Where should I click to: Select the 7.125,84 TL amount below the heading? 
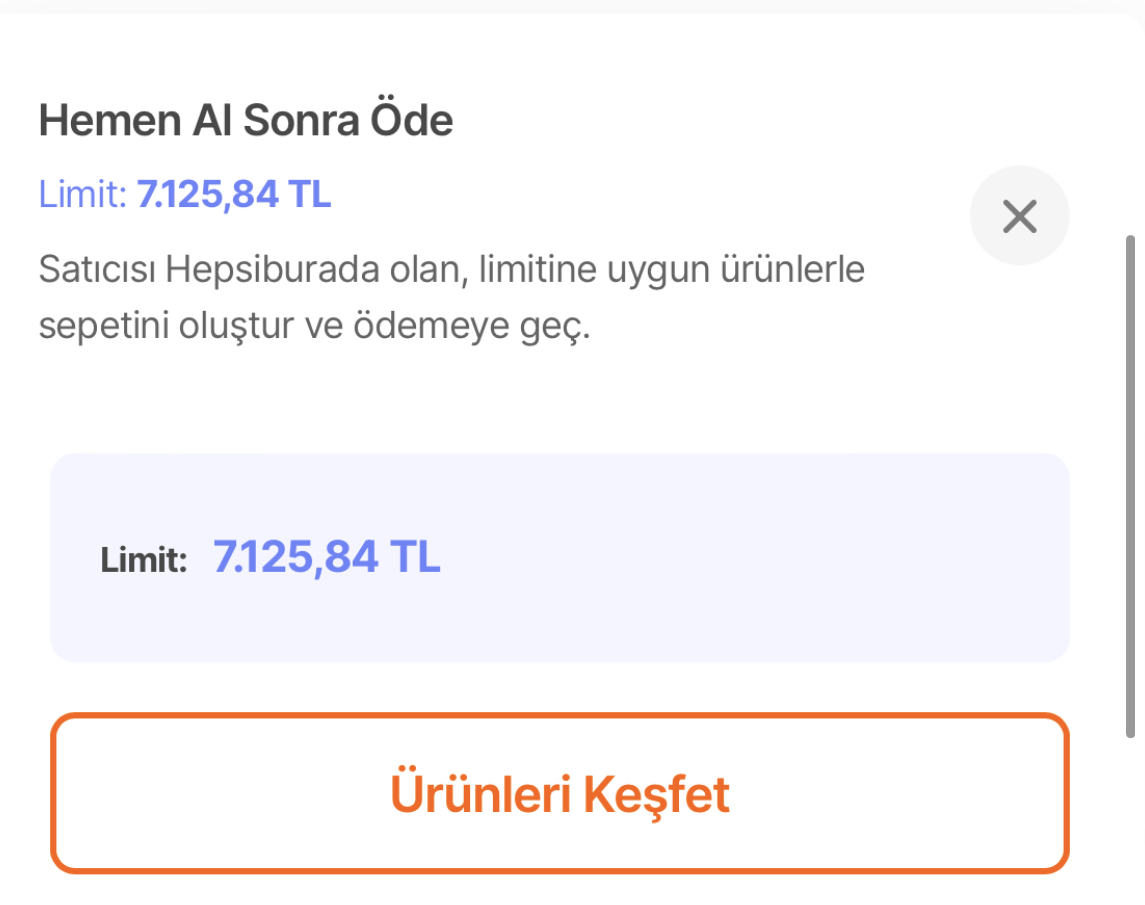234,194
